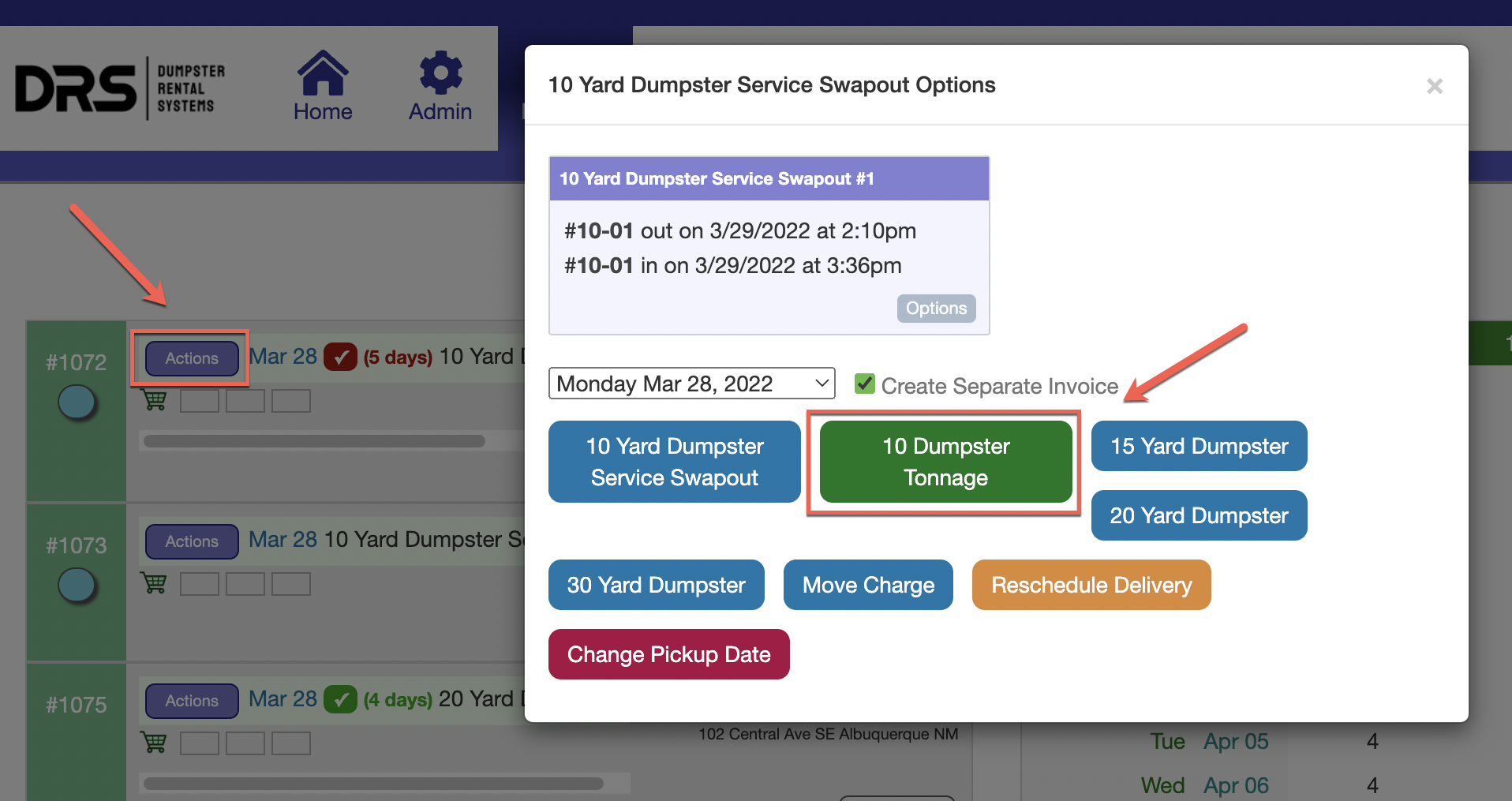Viewport: 1512px width, 801px height.
Task: Click the round status circle for #1072
Action: click(77, 402)
